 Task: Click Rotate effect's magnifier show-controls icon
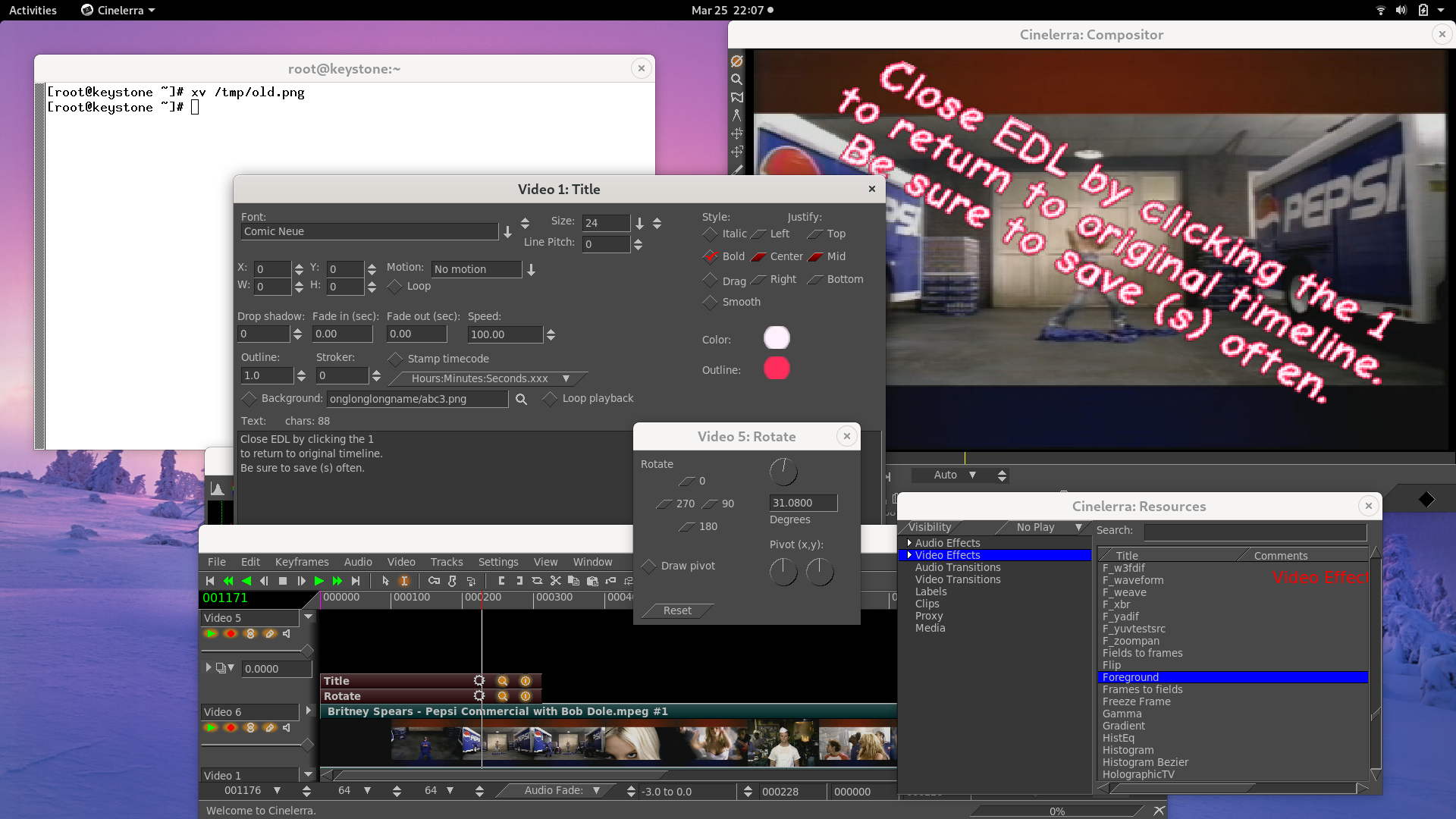point(502,696)
